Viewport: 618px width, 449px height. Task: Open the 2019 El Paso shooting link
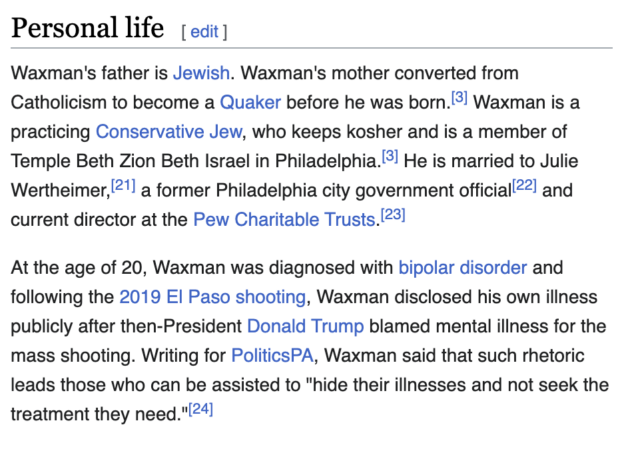212,297
